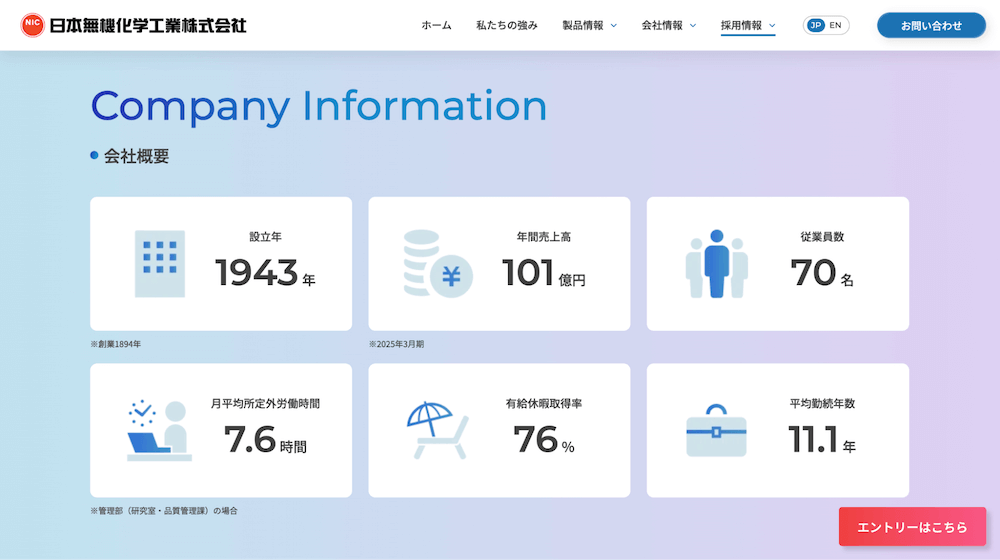The image size is (1000, 560).
Task: Switch language to JP
Action: tap(815, 25)
